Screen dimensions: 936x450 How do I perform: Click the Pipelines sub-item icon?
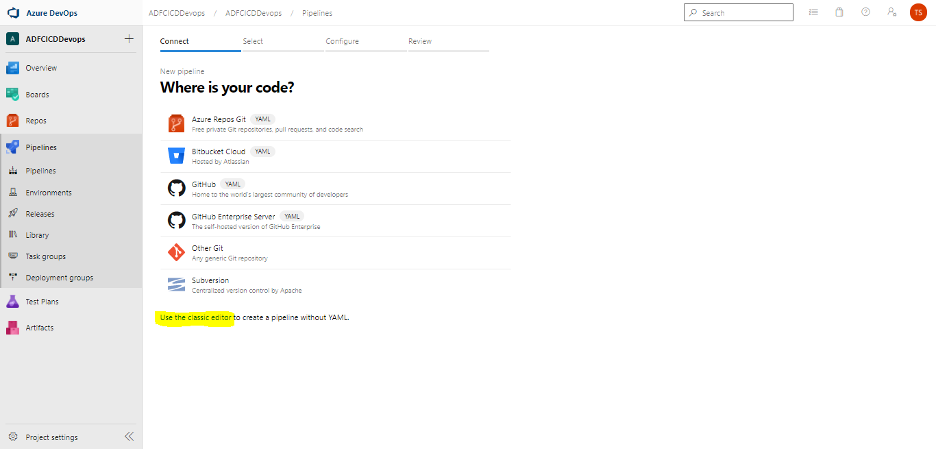pos(13,171)
